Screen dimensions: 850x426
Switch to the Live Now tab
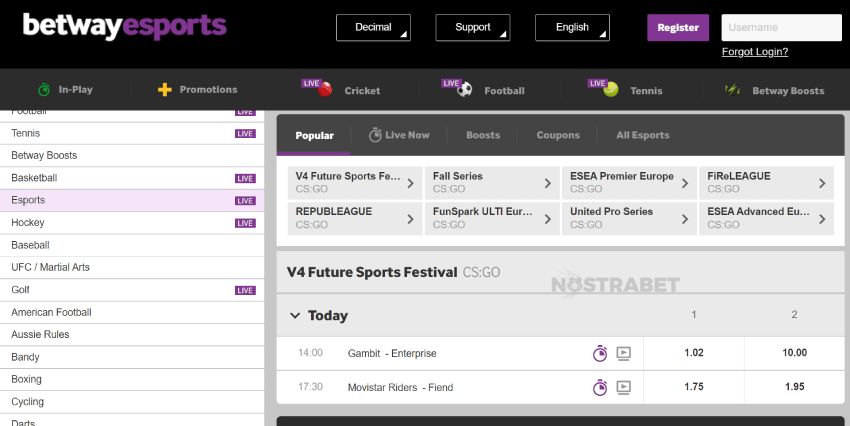coord(399,135)
